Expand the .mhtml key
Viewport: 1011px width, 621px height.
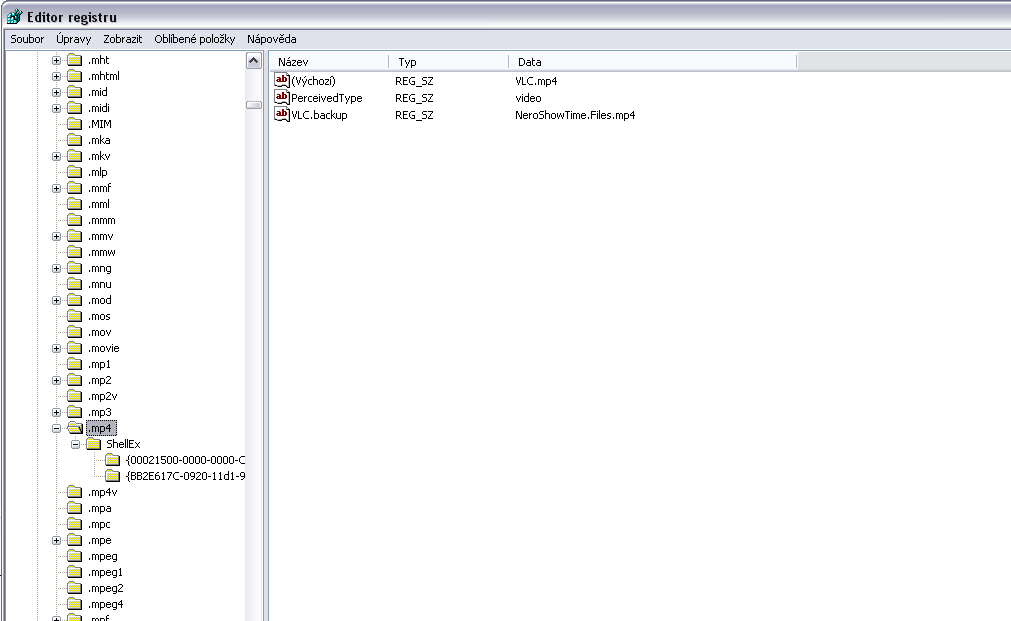tap(57, 77)
